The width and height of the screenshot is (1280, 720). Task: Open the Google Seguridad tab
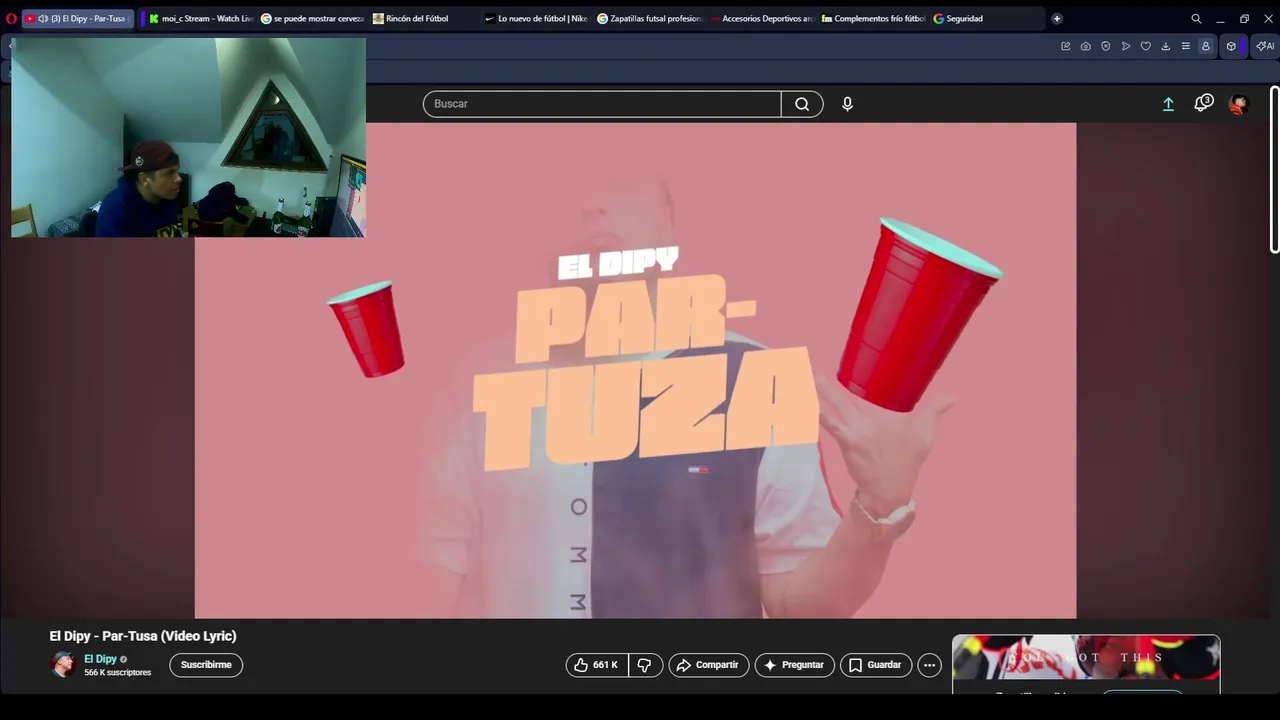(987, 18)
